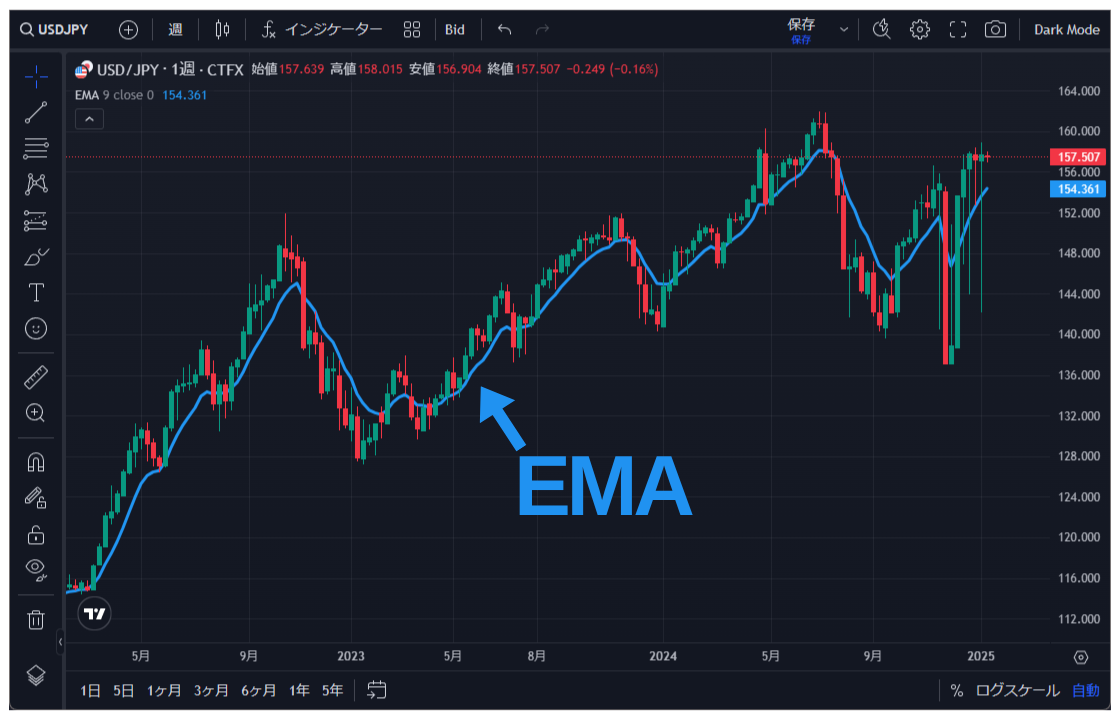
Task: Toggle percent scale %
Action: [957, 691]
